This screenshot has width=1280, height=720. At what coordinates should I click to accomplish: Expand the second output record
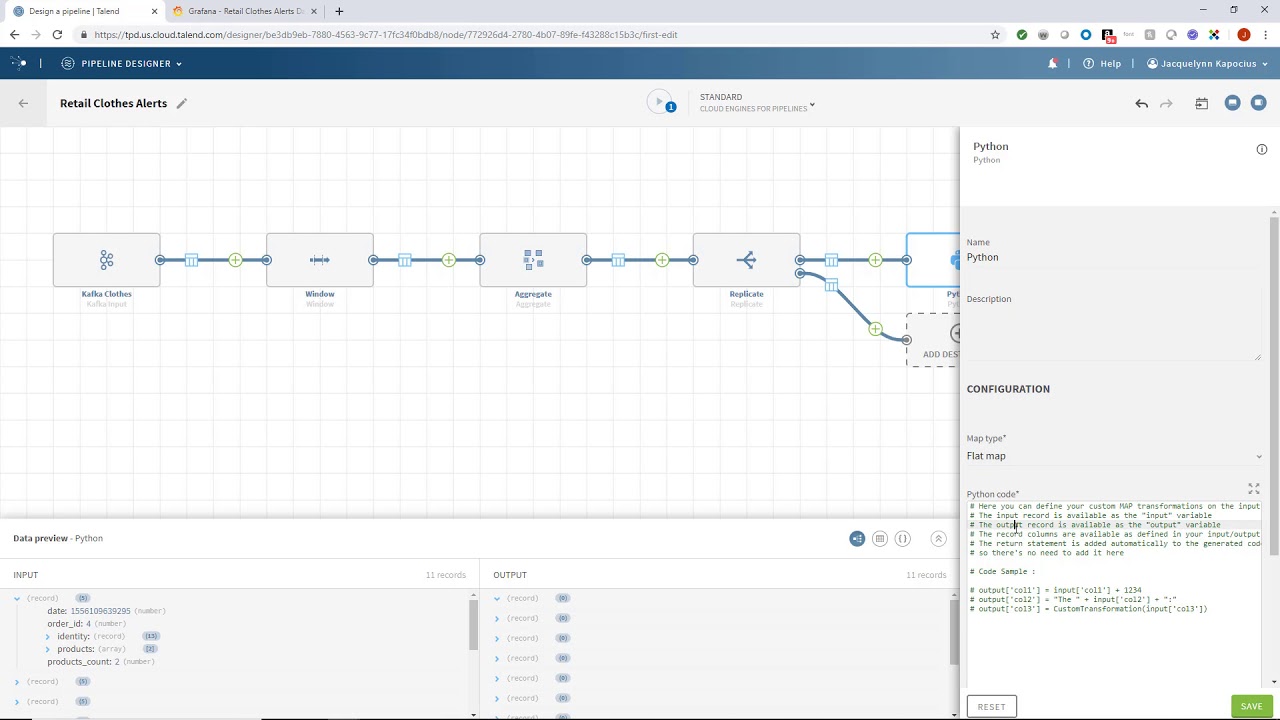click(497, 618)
